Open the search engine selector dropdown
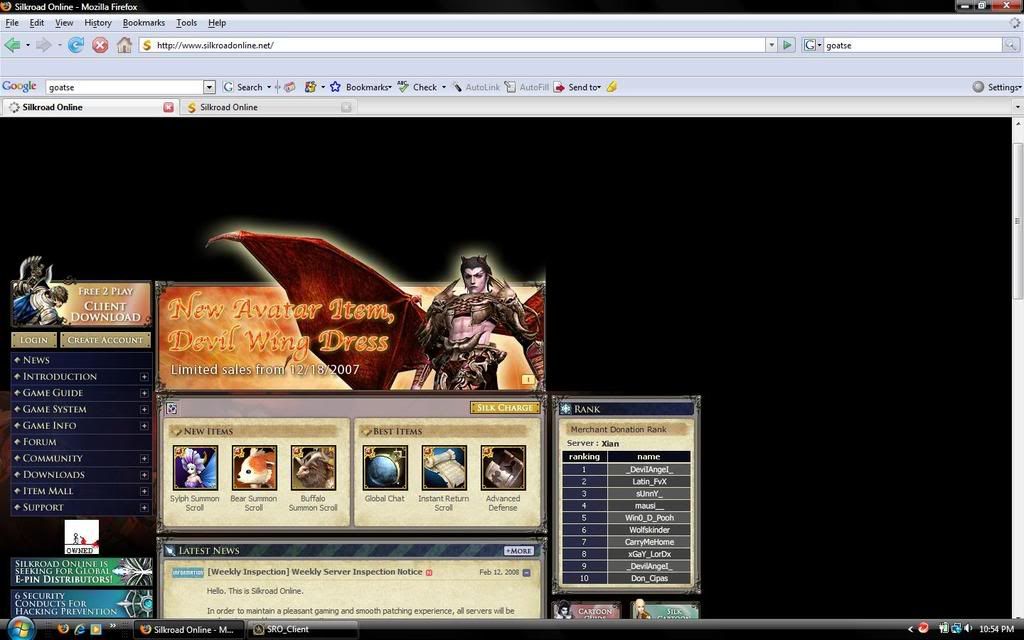The image size is (1024, 640). click(812, 45)
